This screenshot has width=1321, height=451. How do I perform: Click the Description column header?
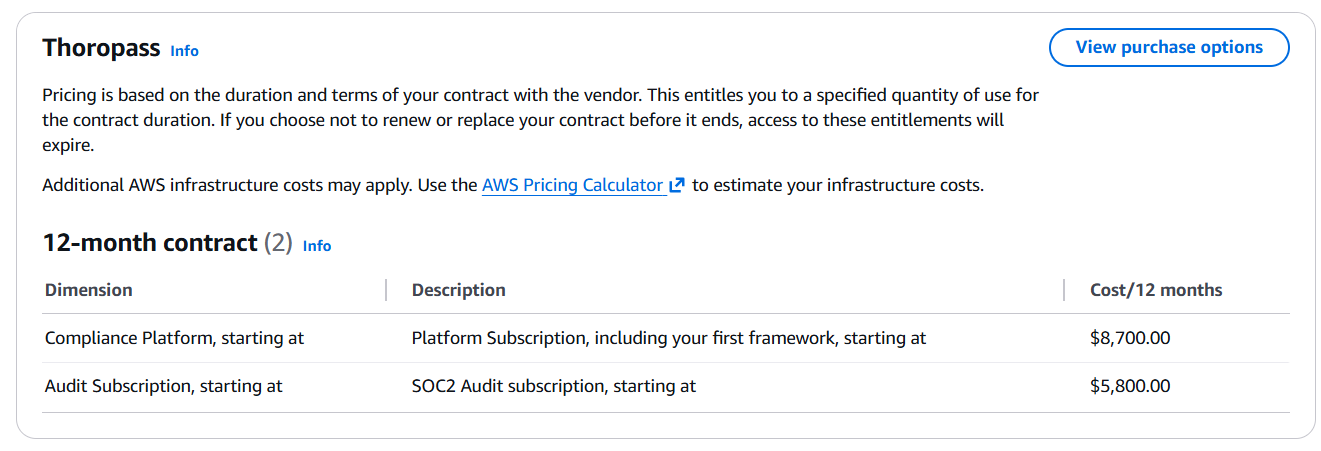click(x=458, y=290)
